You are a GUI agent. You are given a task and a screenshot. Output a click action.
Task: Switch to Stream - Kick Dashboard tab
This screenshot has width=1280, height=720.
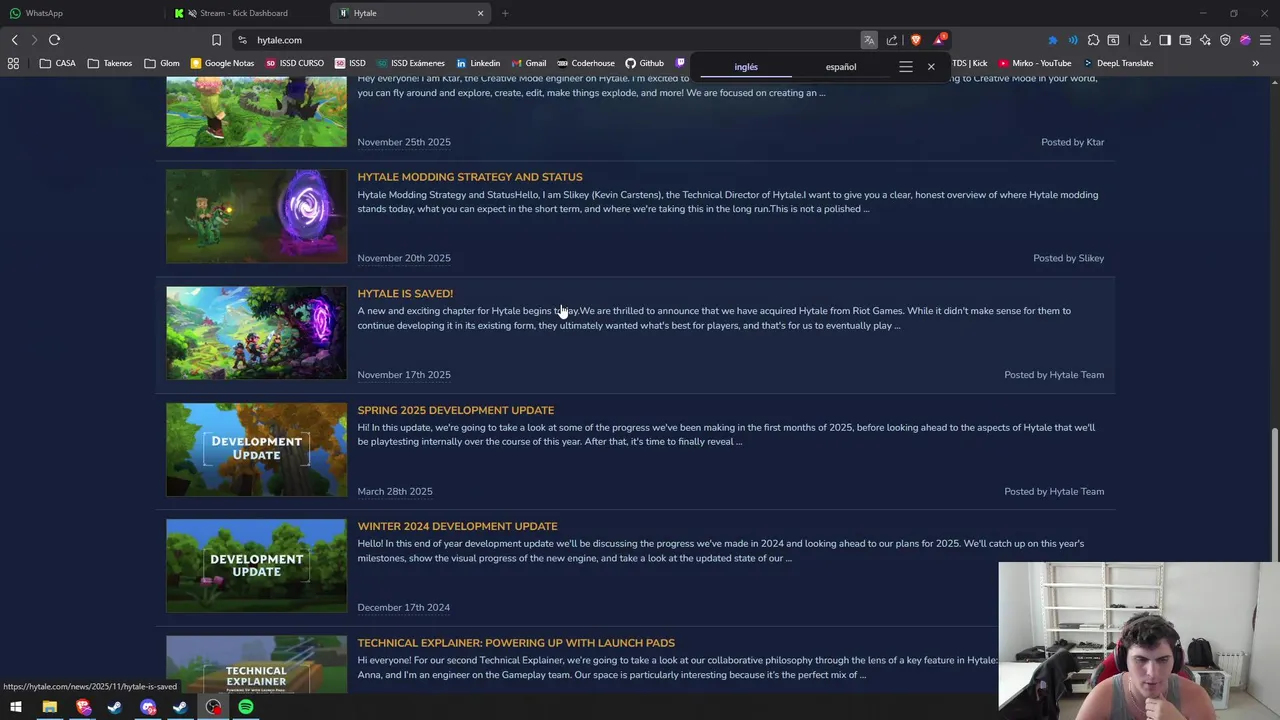[x=248, y=13]
